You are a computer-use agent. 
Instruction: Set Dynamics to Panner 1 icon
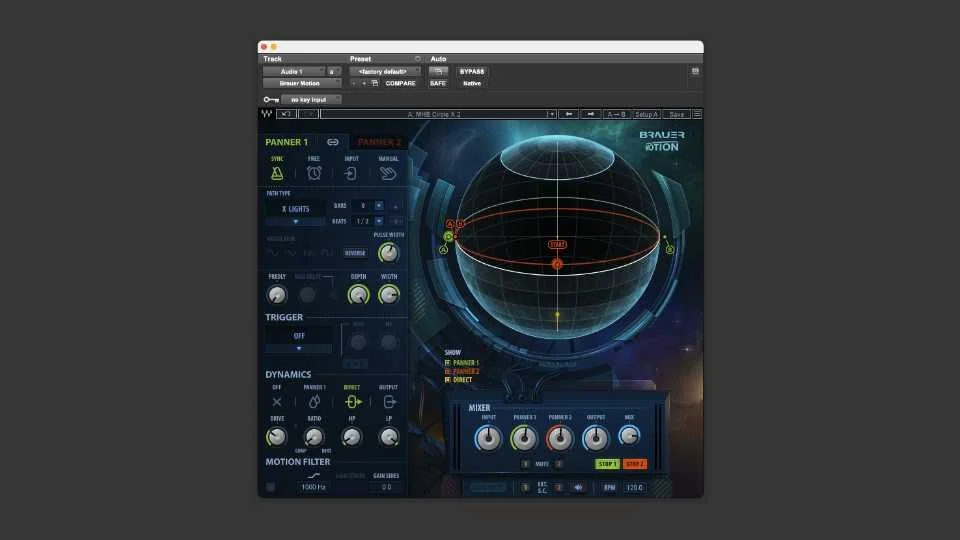tap(314, 402)
